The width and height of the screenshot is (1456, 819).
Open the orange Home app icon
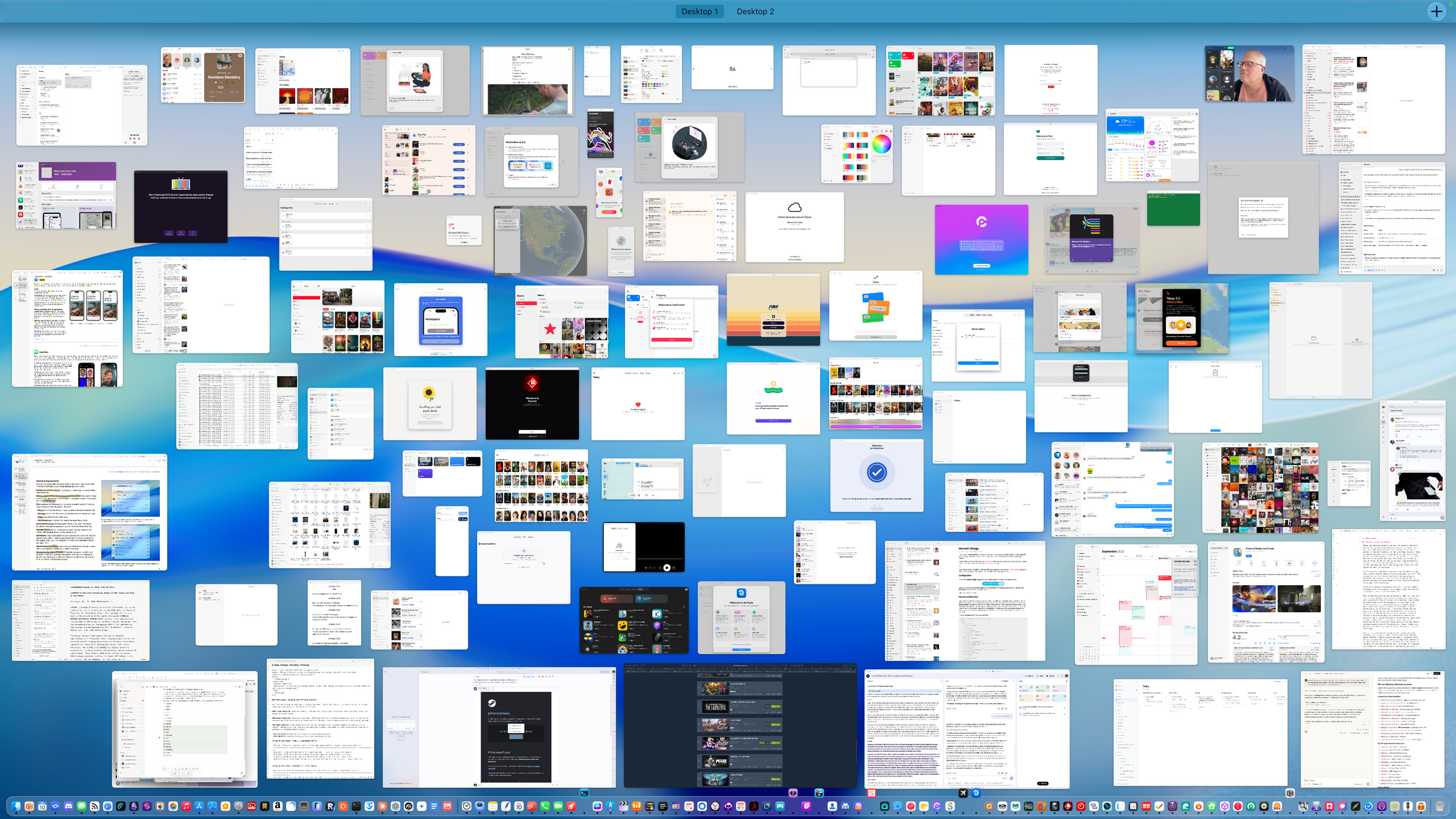(x=225, y=806)
